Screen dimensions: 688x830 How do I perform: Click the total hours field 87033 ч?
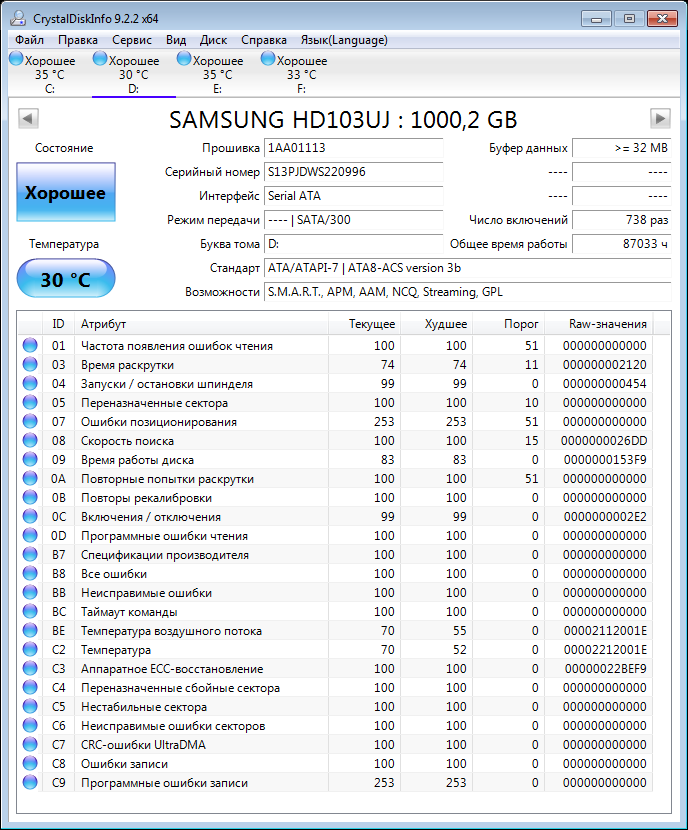(x=621, y=244)
